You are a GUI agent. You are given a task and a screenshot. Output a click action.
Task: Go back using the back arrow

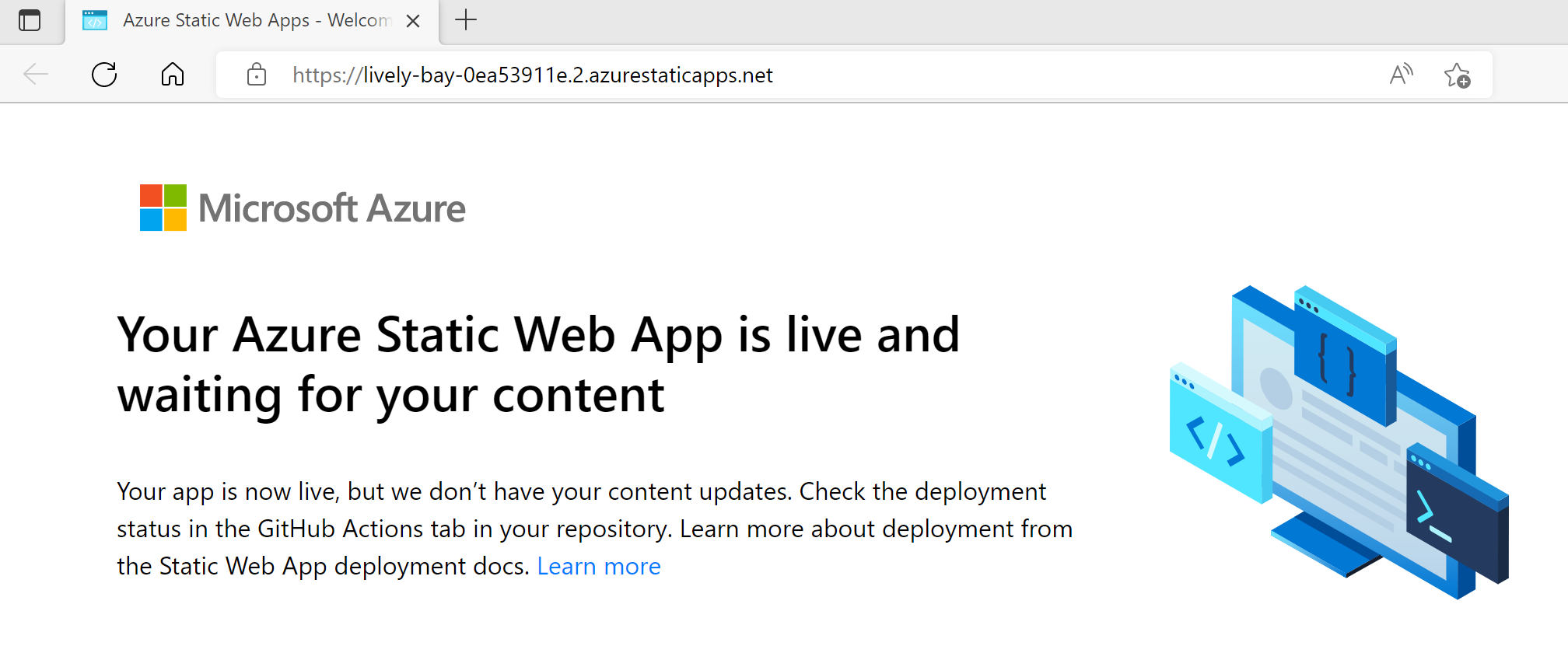36,75
